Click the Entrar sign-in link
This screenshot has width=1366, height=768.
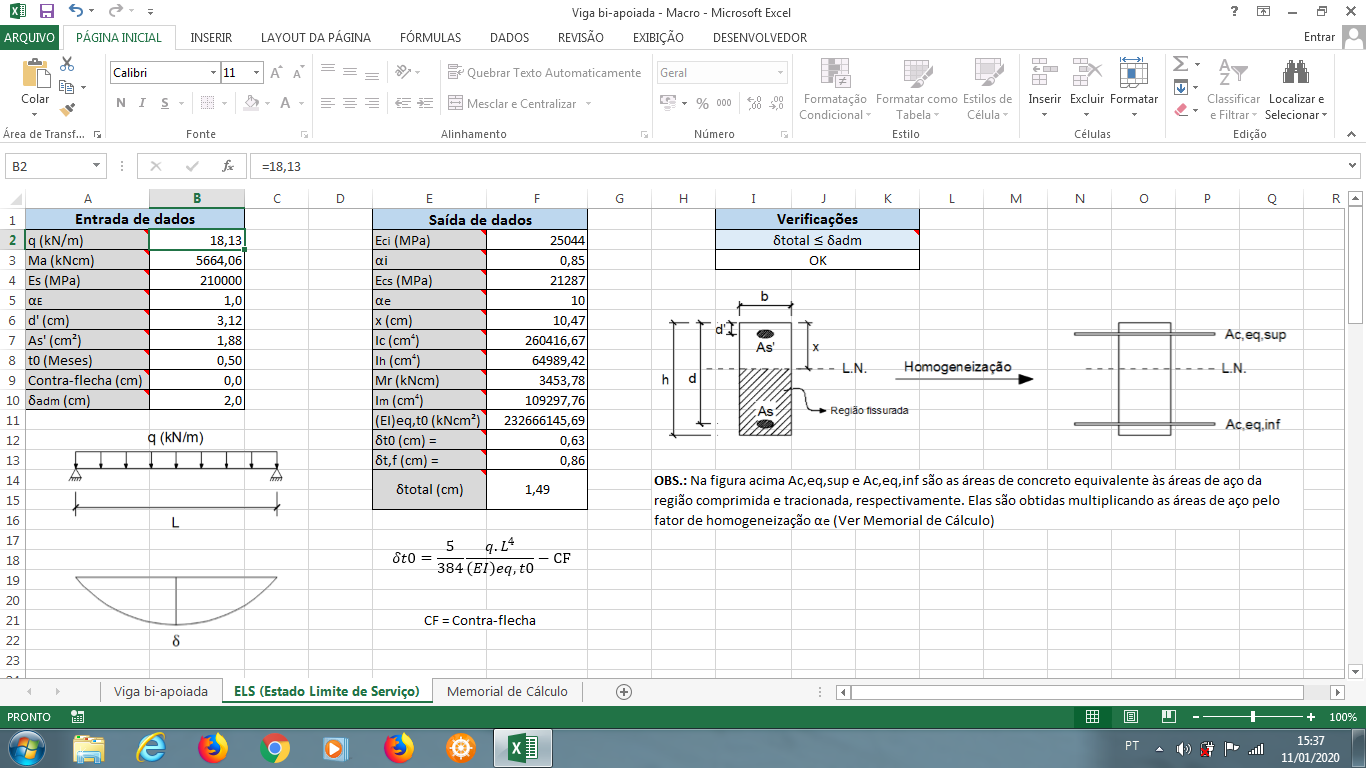(x=1319, y=37)
